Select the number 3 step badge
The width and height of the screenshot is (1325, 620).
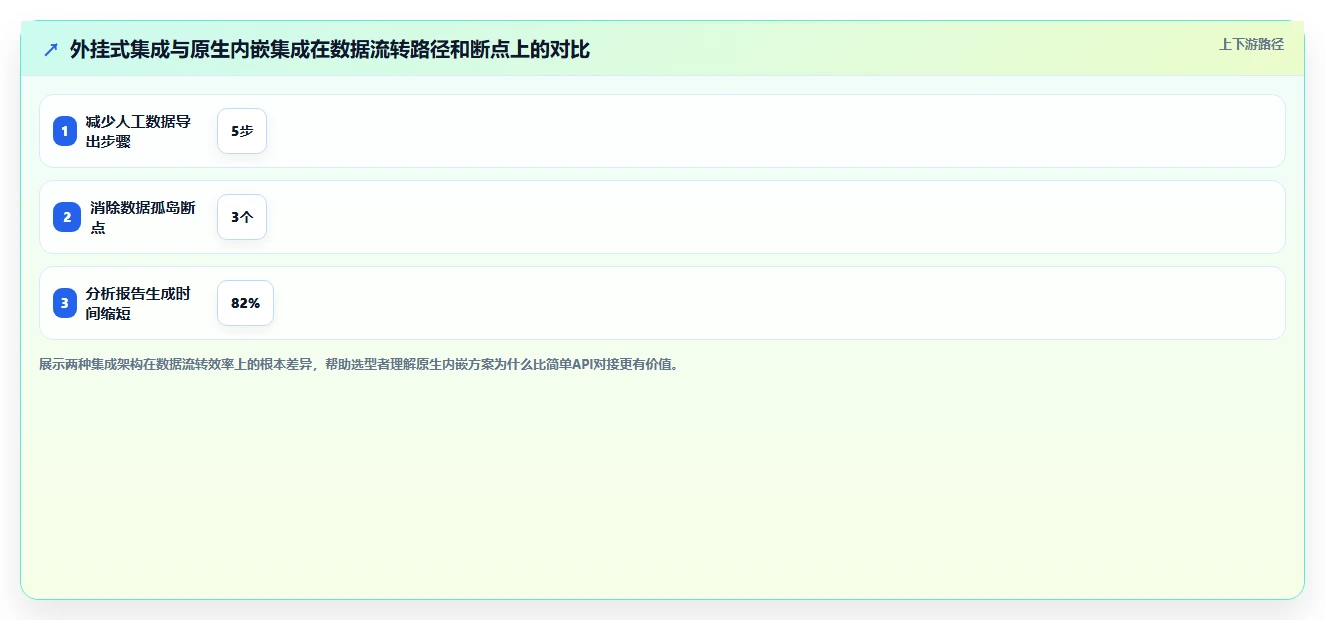(65, 303)
